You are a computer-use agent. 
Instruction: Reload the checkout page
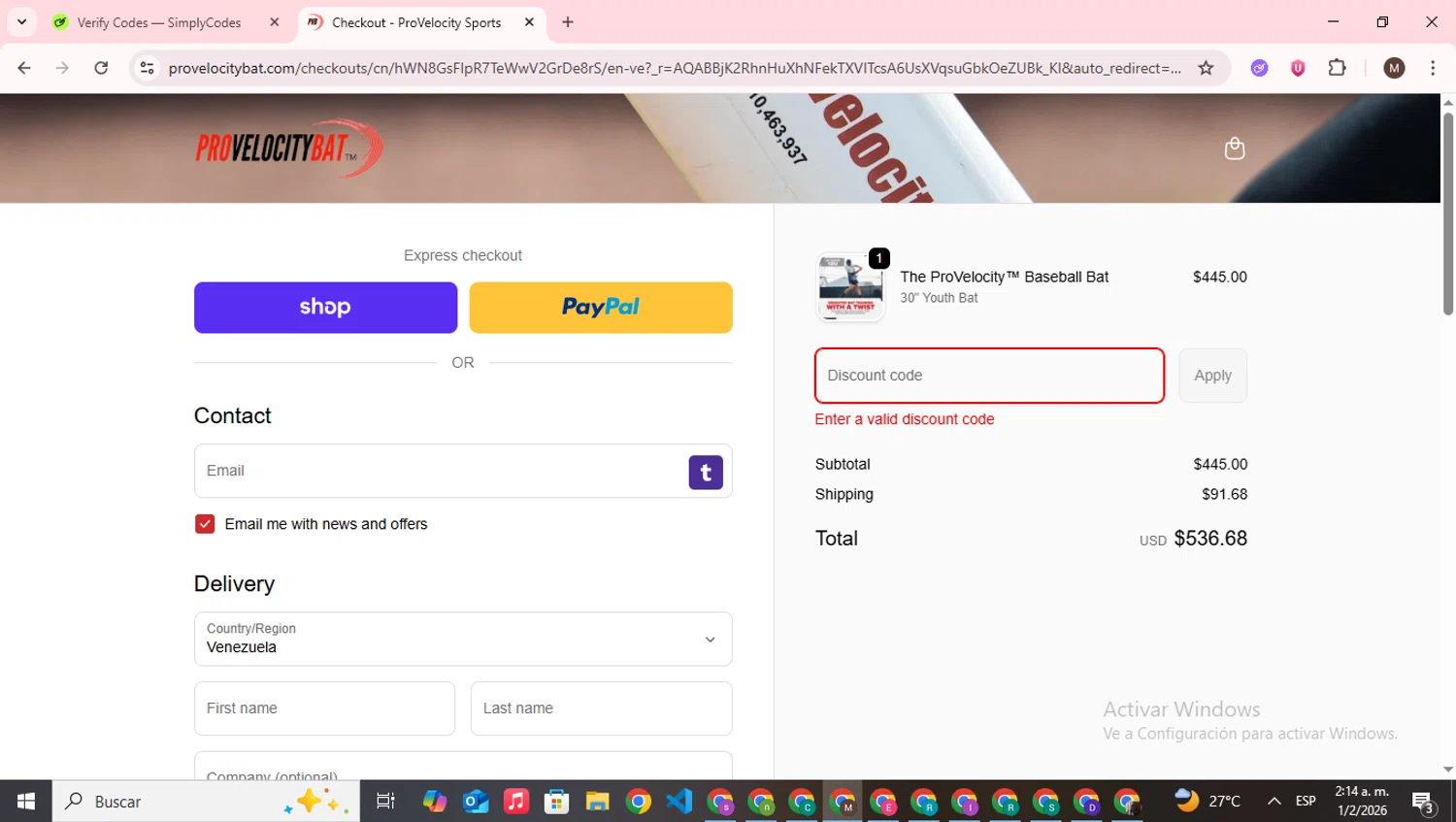tap(101, 68)
